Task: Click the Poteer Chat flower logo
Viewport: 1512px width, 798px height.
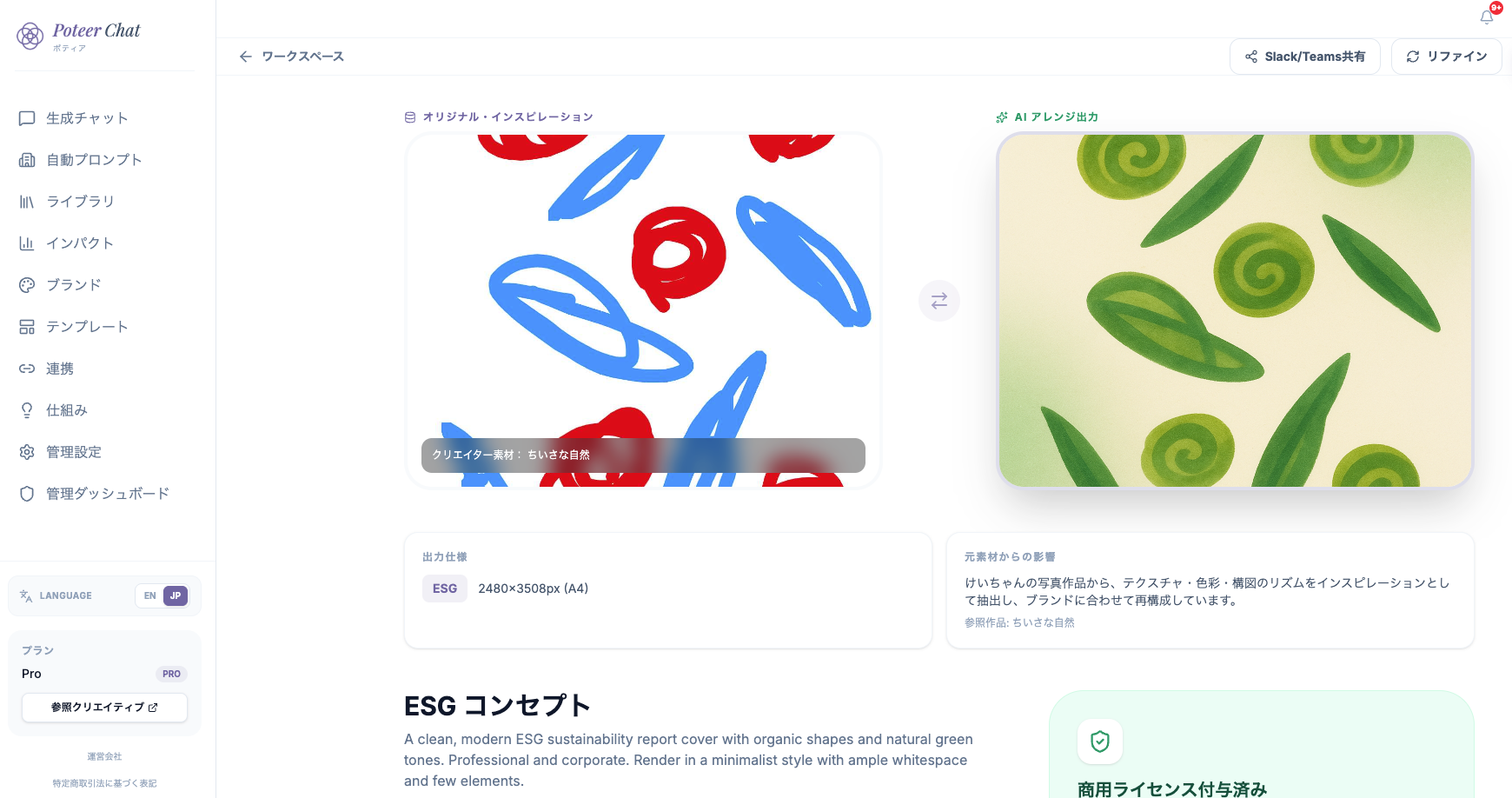Action: click(x=30, y=37)
